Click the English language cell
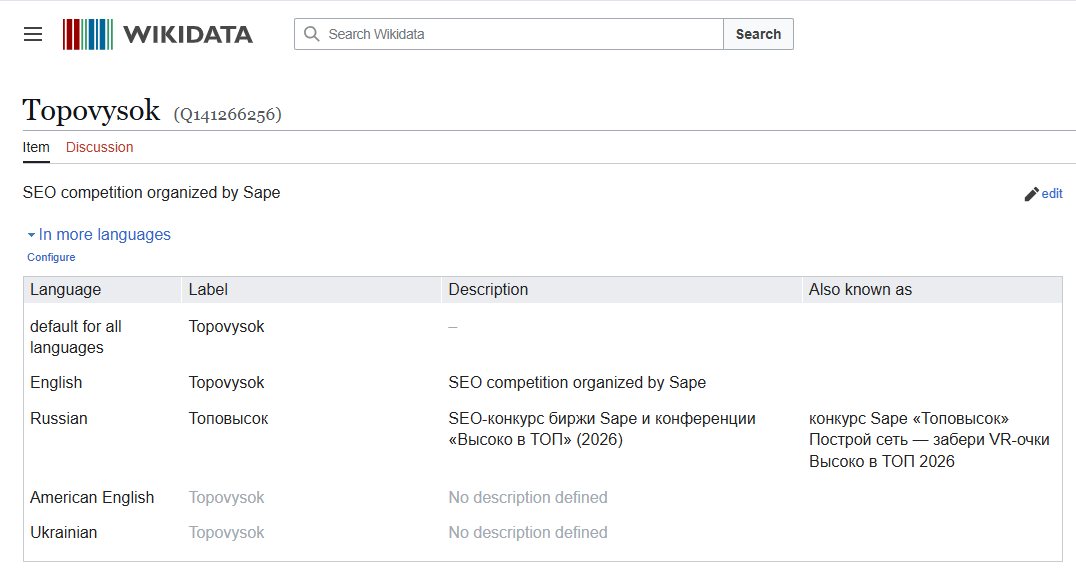 pos(56,383)
